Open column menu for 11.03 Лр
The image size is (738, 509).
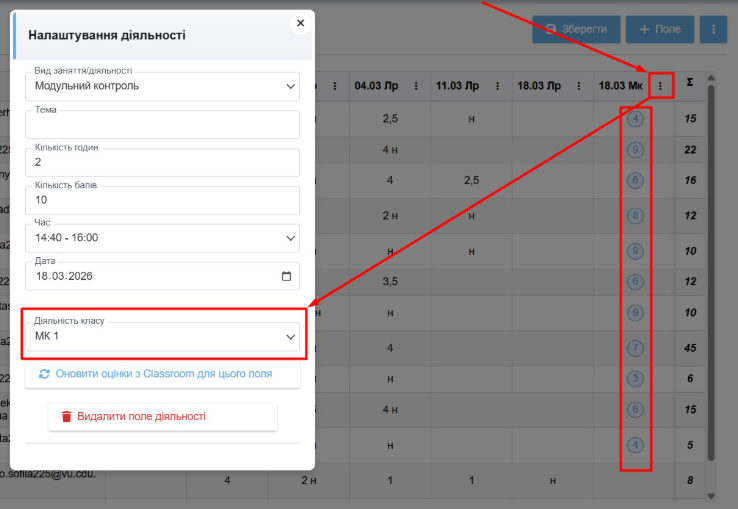[499, 86]
